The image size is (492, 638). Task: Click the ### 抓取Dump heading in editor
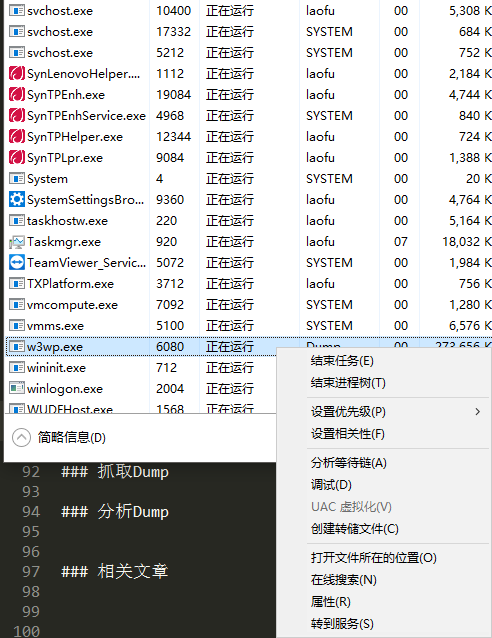(x=115, y=472)
